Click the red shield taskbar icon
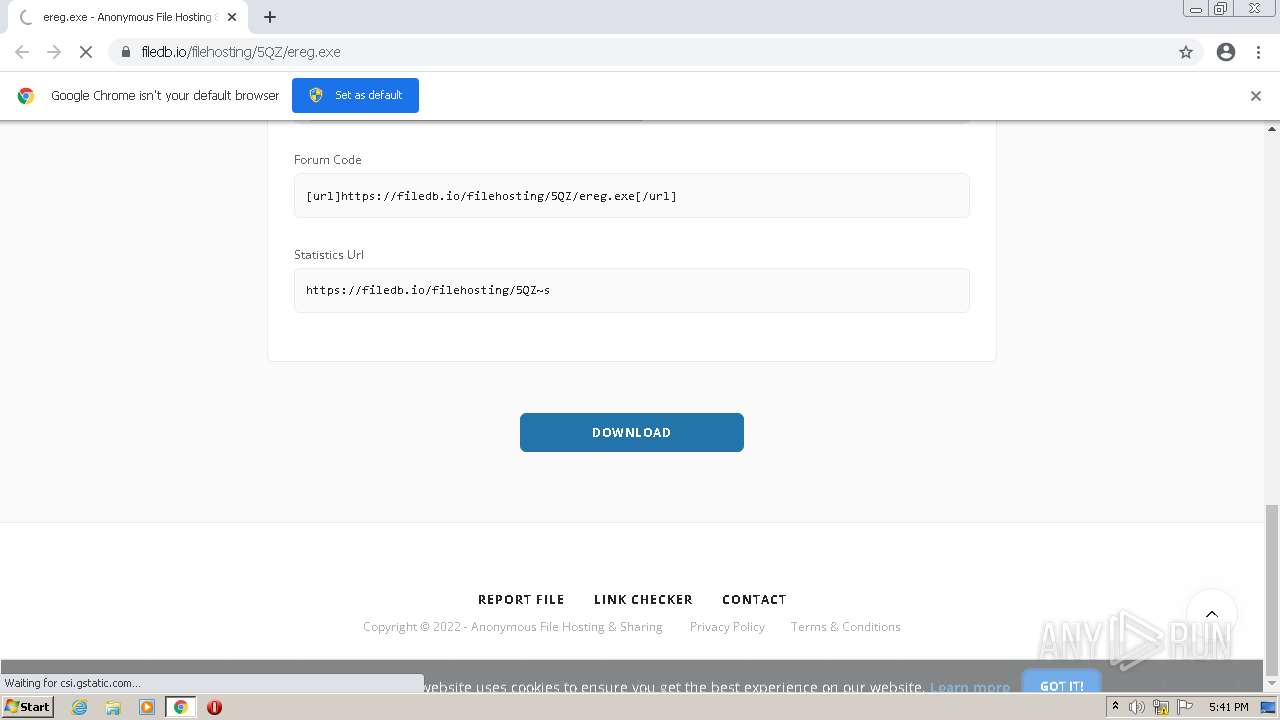The width and height of the screenshot is (1280, 720). coord(214,707)
